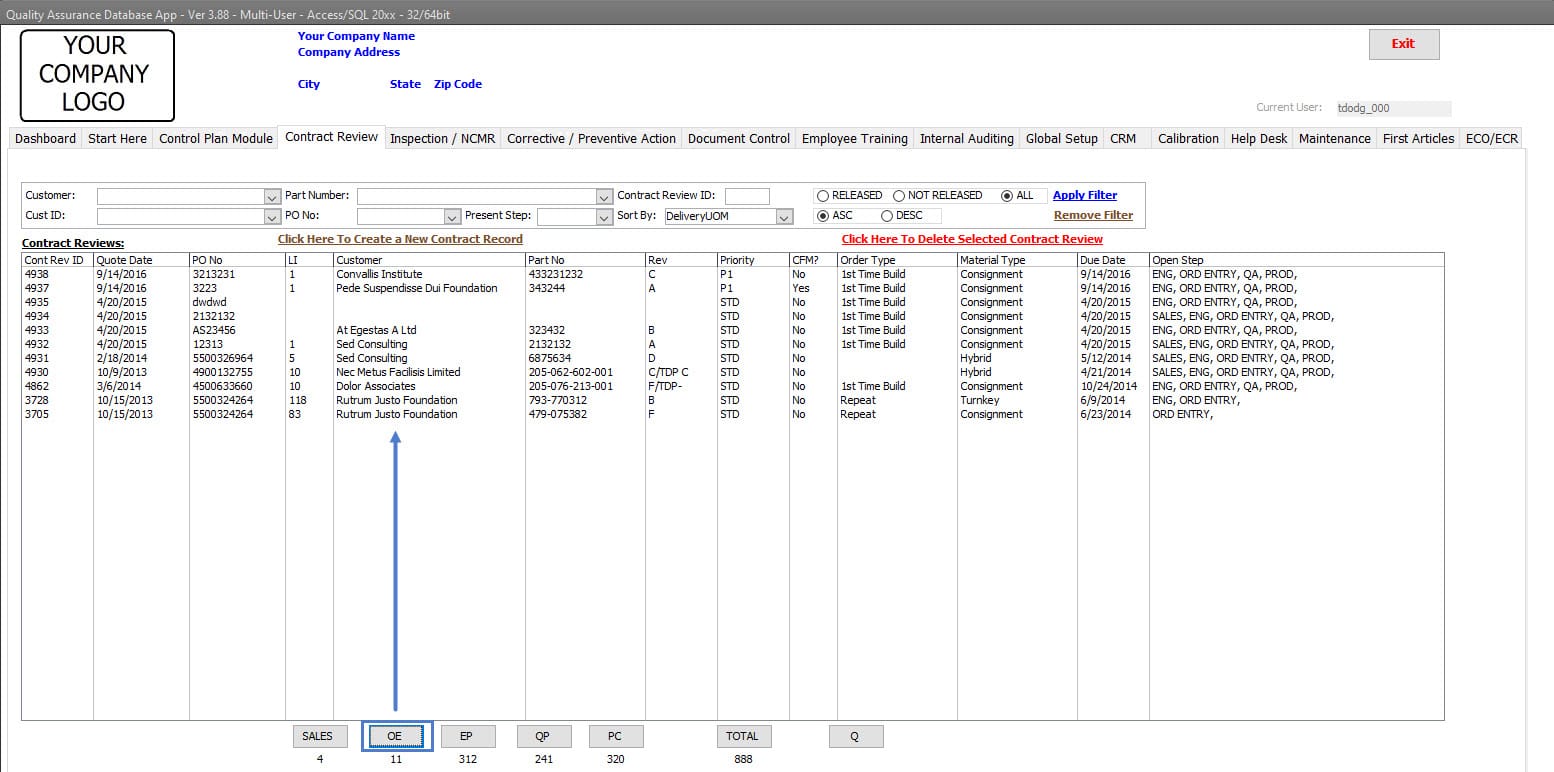This screenshot has width=1554, height=772.
Task: Open the Present Step dropdown
Action: 604,216
